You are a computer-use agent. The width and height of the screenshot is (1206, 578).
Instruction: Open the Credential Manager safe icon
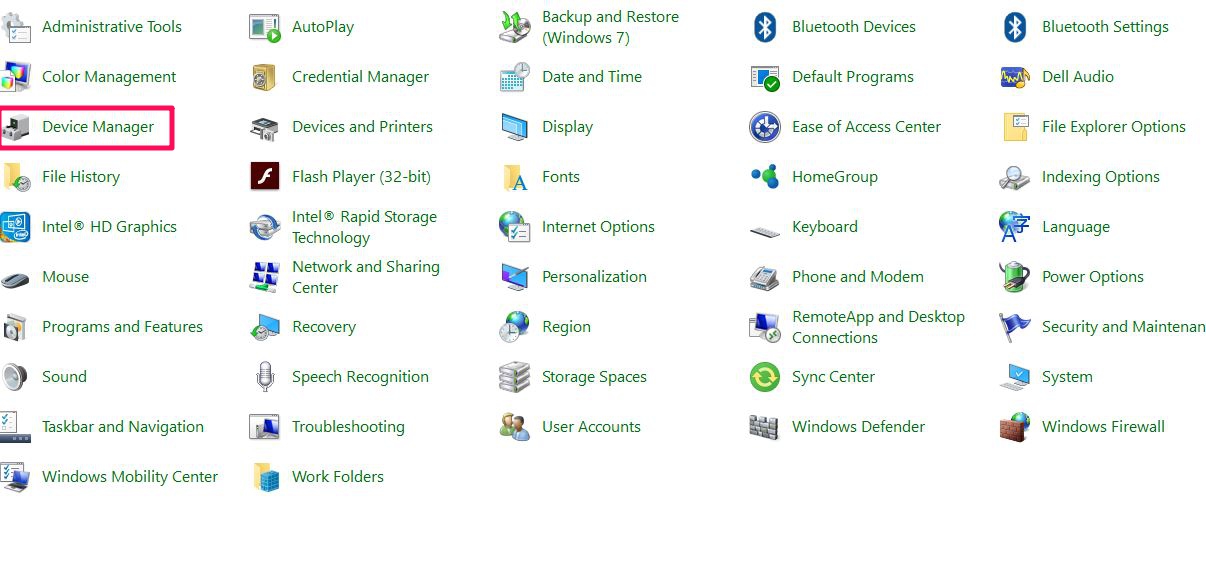[x=265, y=77]
